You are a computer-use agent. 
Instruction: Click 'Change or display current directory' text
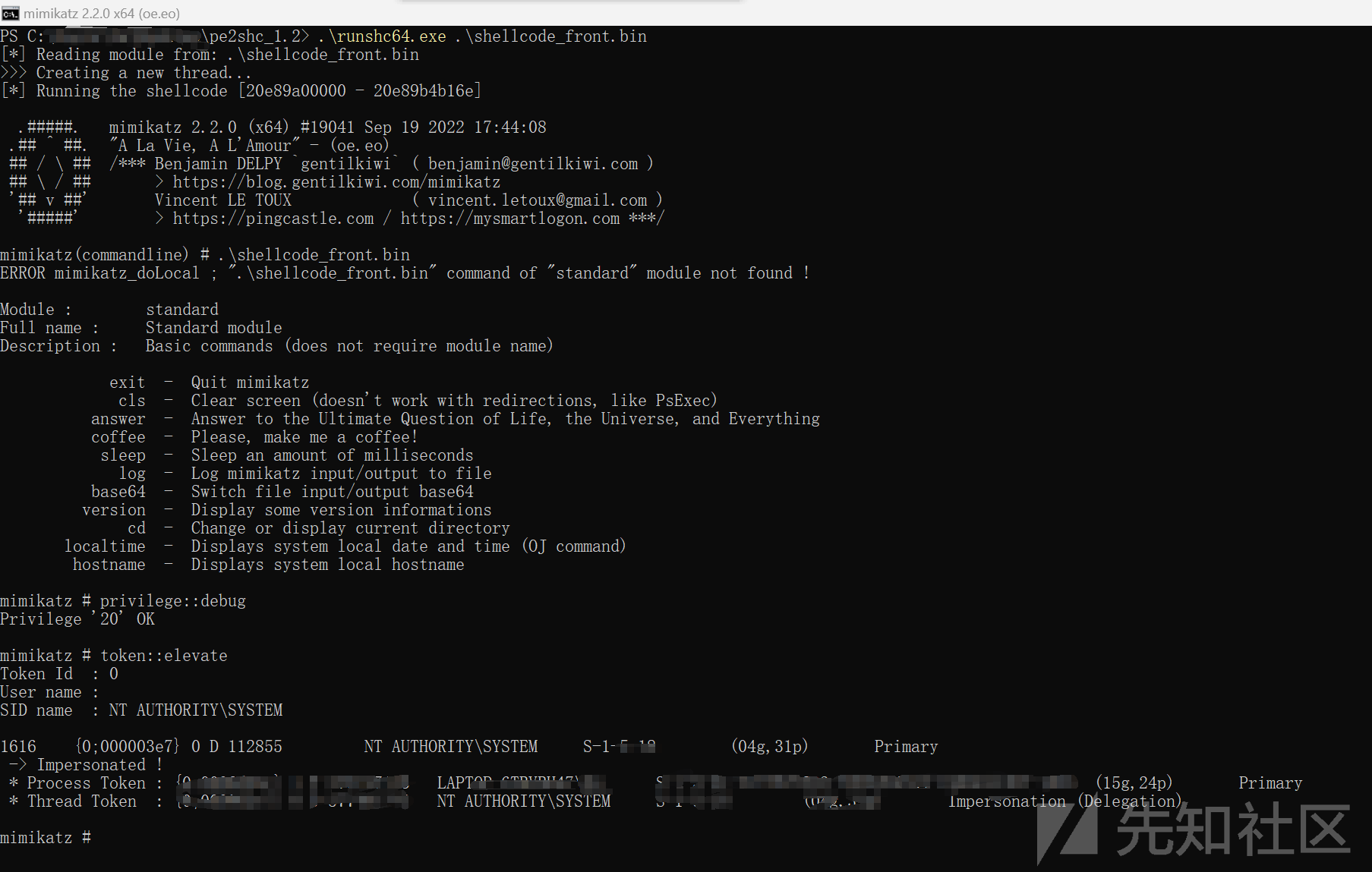[x=351, y=528]
